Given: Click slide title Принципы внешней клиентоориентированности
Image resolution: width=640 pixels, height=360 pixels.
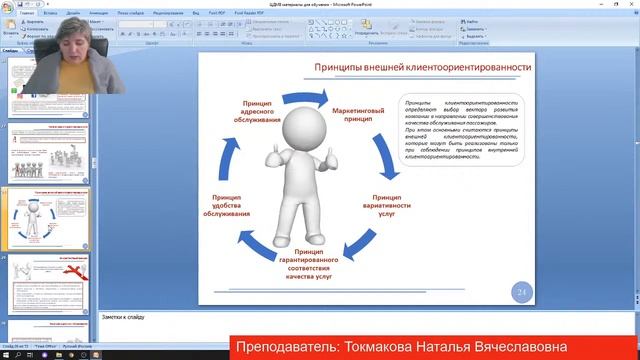Looking at the screenshot, I should [422, 67].
